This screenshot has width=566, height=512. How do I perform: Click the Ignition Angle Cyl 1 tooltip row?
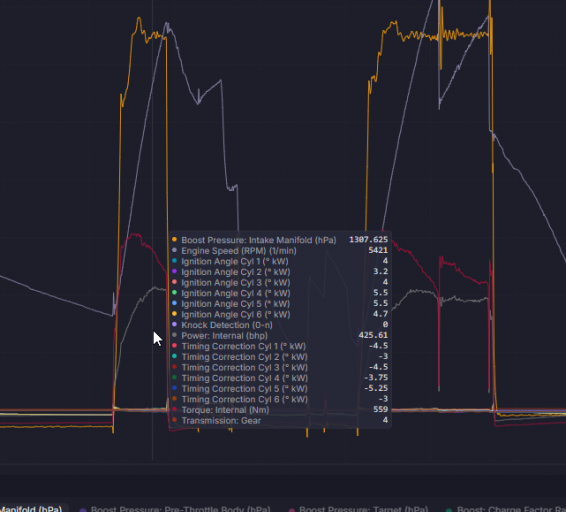[280, 261]
